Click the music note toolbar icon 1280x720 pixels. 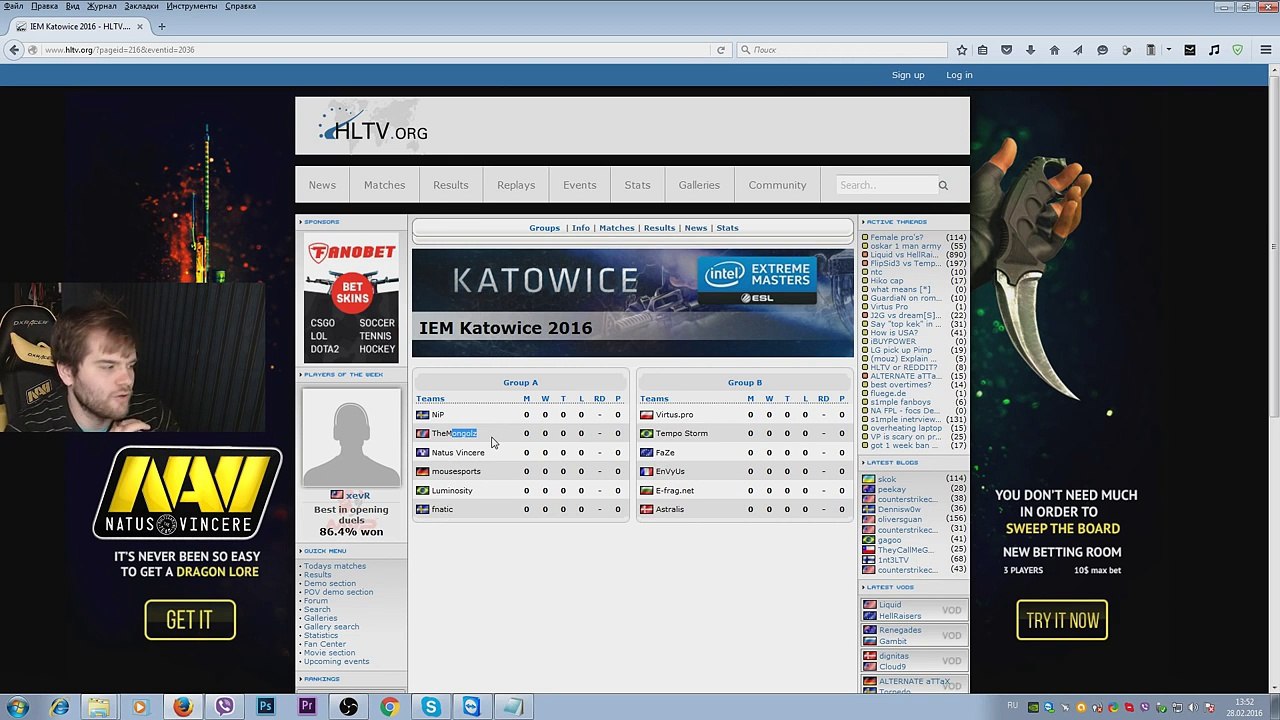point(1214,50)
